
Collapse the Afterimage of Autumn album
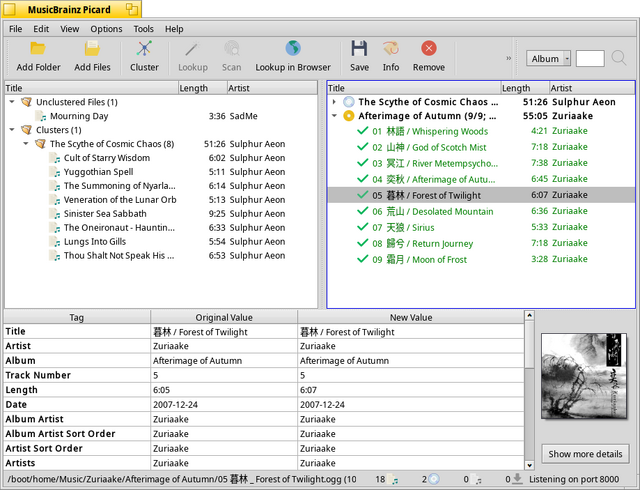pyautogui.click(x=334, y=116)
